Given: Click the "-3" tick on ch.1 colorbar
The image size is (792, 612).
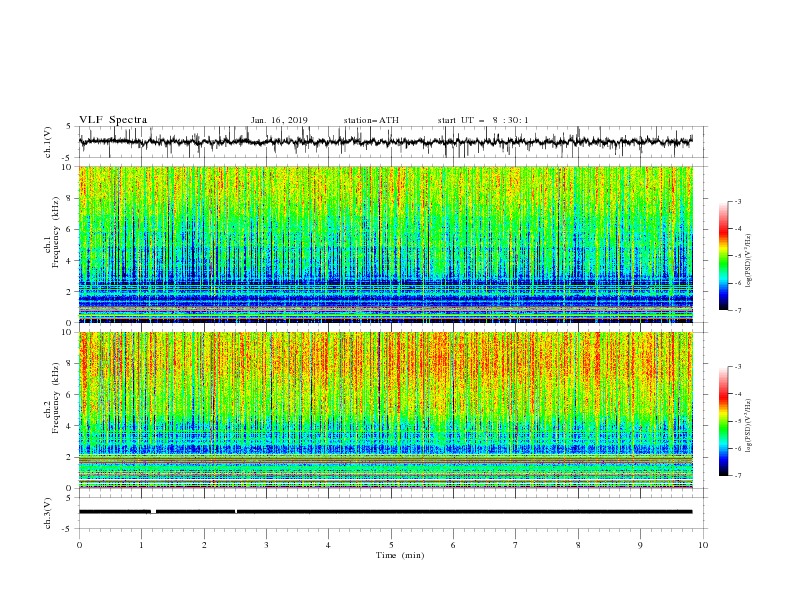Looking at the screenshot, I should (737, 202).
